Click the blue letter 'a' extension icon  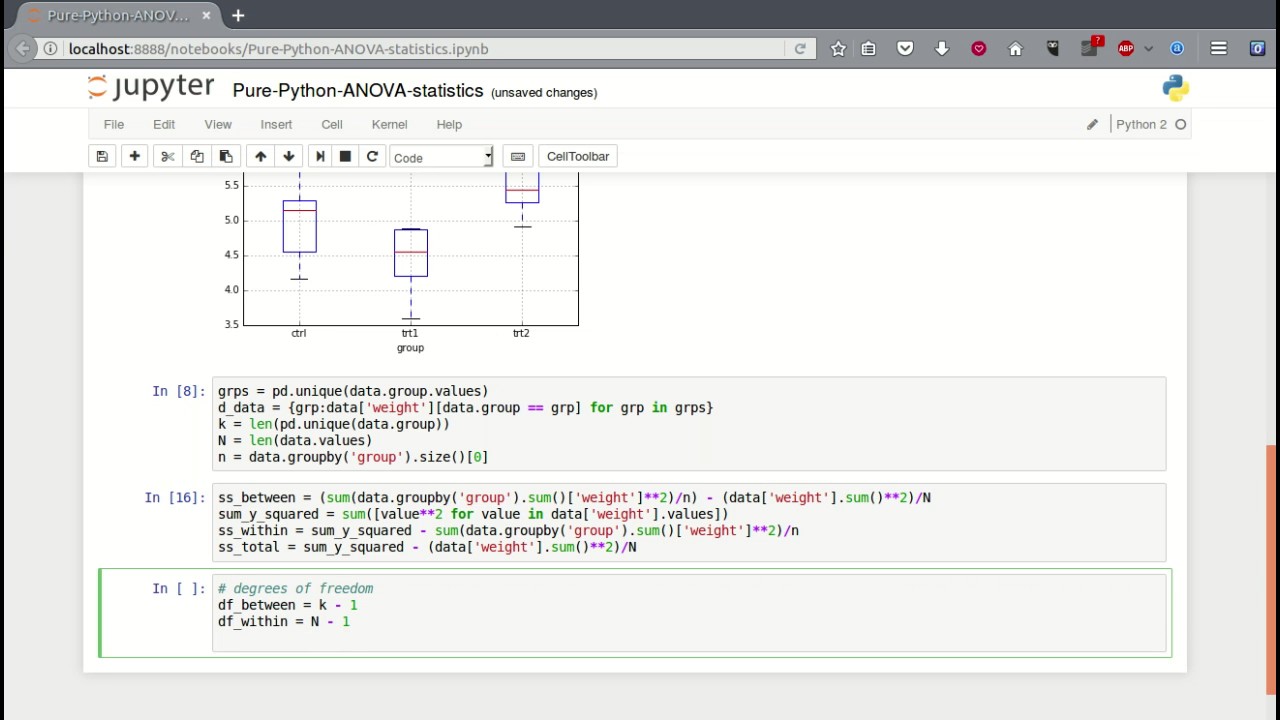[x=1177, y=48]
